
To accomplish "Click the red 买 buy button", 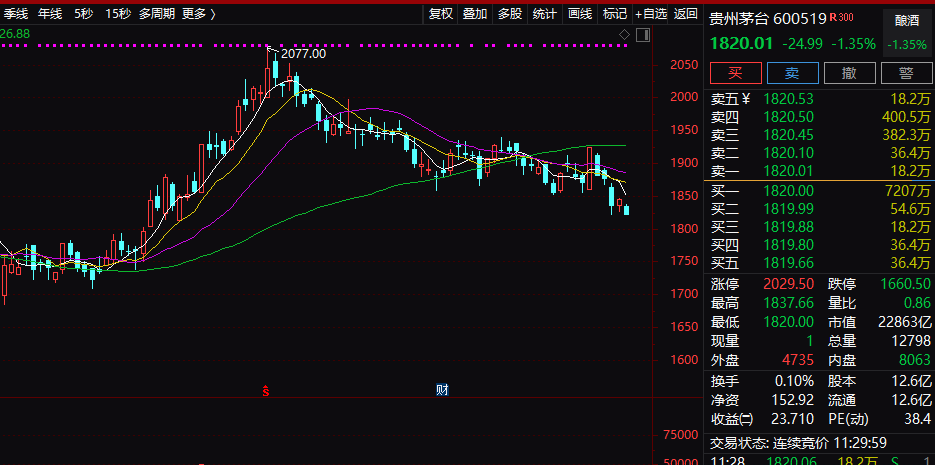I will point(735,73).
